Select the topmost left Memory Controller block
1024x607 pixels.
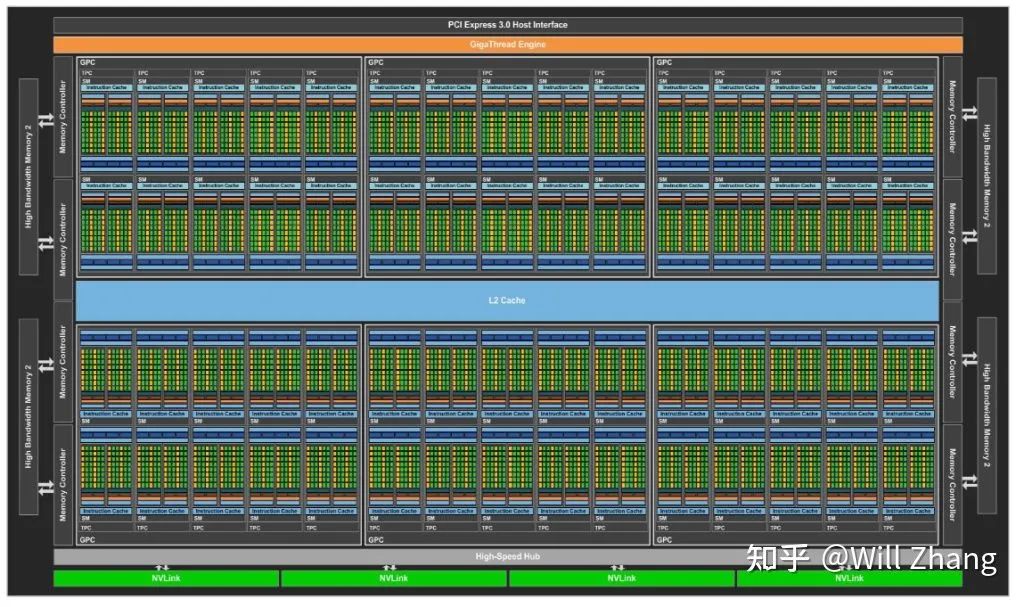[64, 115]
